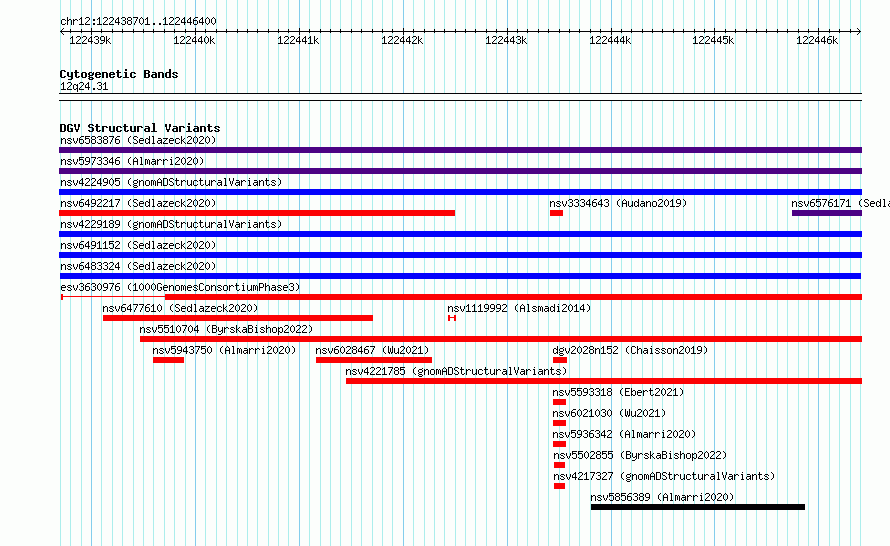890x546 pixels.
Task: Click the 122443k ruler tick label
Action: pyautogui.click(x=506, y=40)
